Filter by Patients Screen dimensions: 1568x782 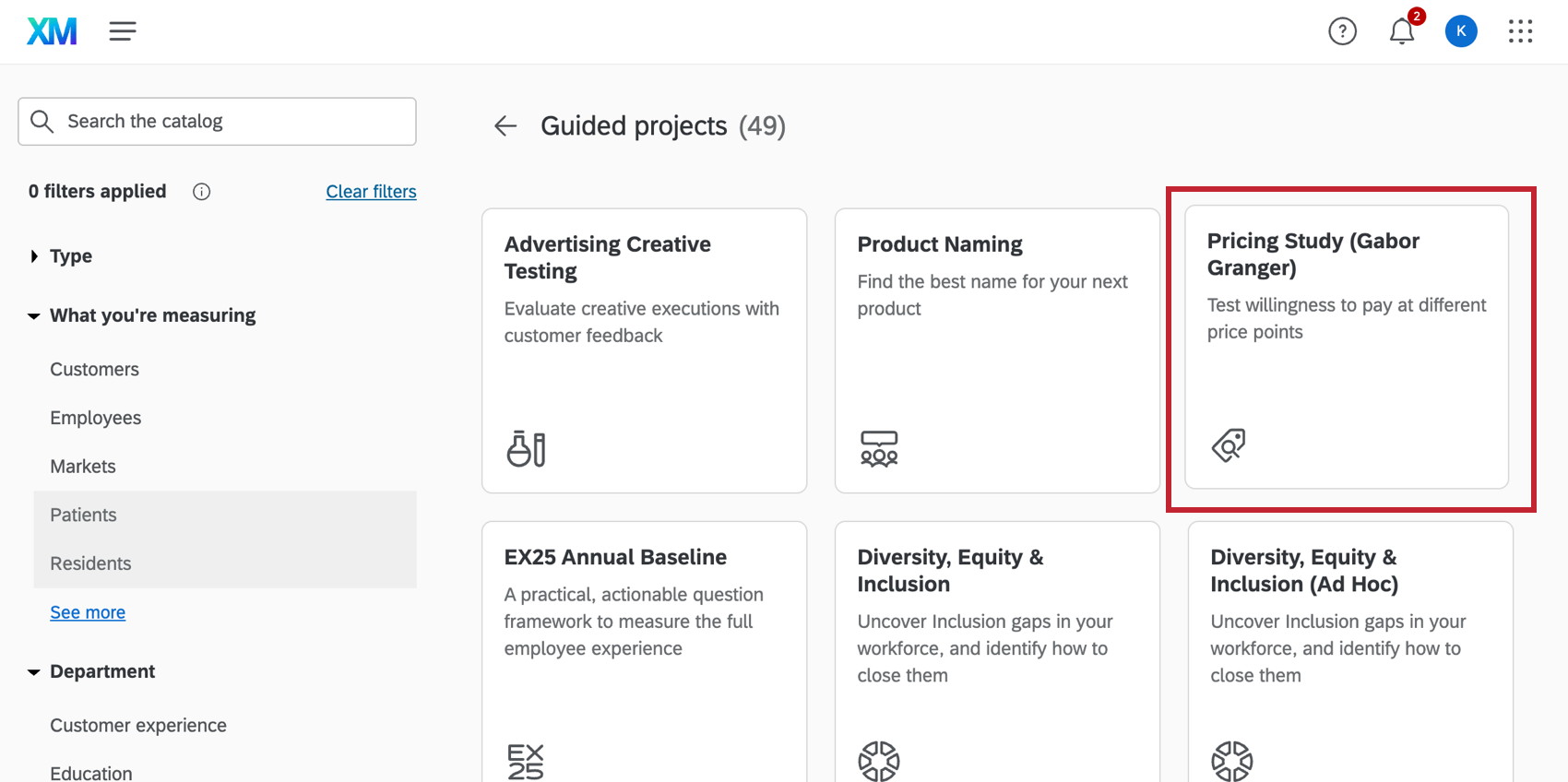[83, 515]
